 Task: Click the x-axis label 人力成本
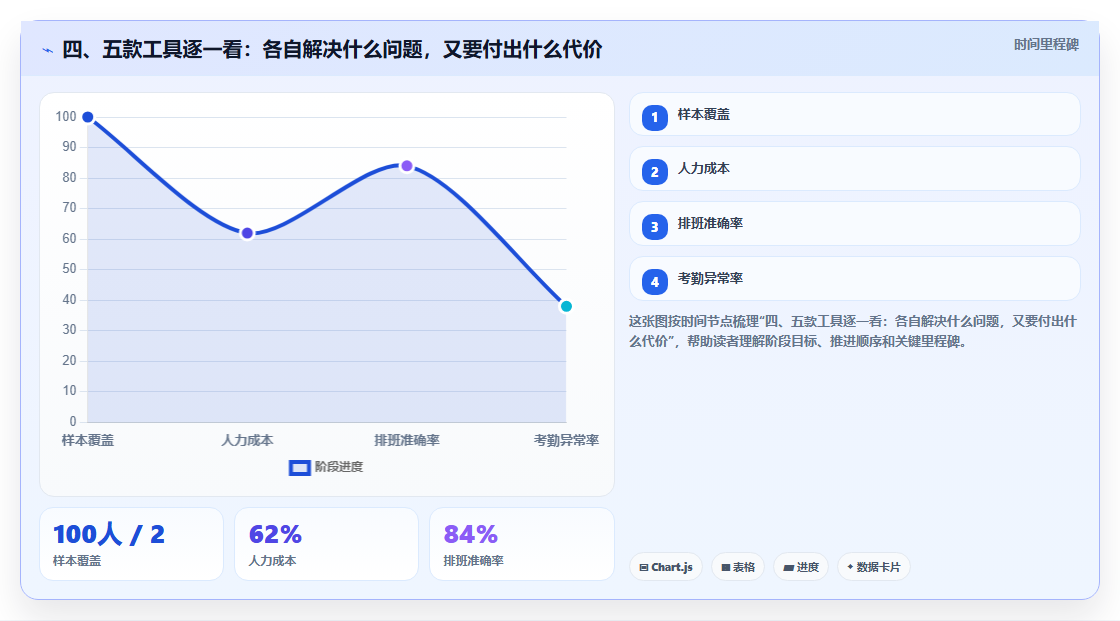pyautogui.click(x=247, y=441)
